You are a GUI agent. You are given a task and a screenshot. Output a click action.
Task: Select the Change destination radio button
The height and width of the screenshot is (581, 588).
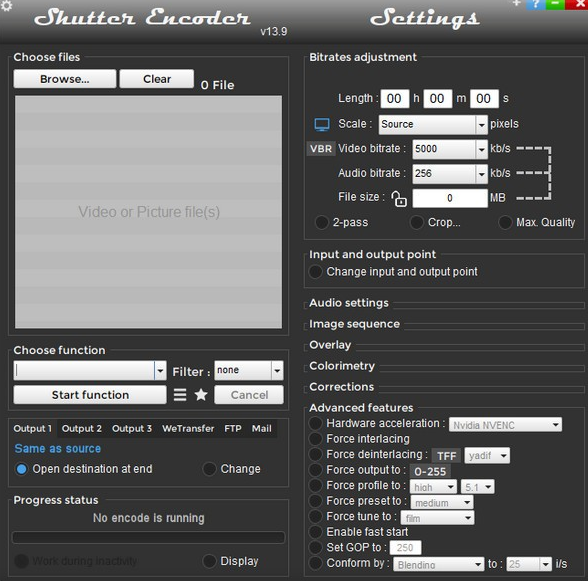(x=209, y=469)
